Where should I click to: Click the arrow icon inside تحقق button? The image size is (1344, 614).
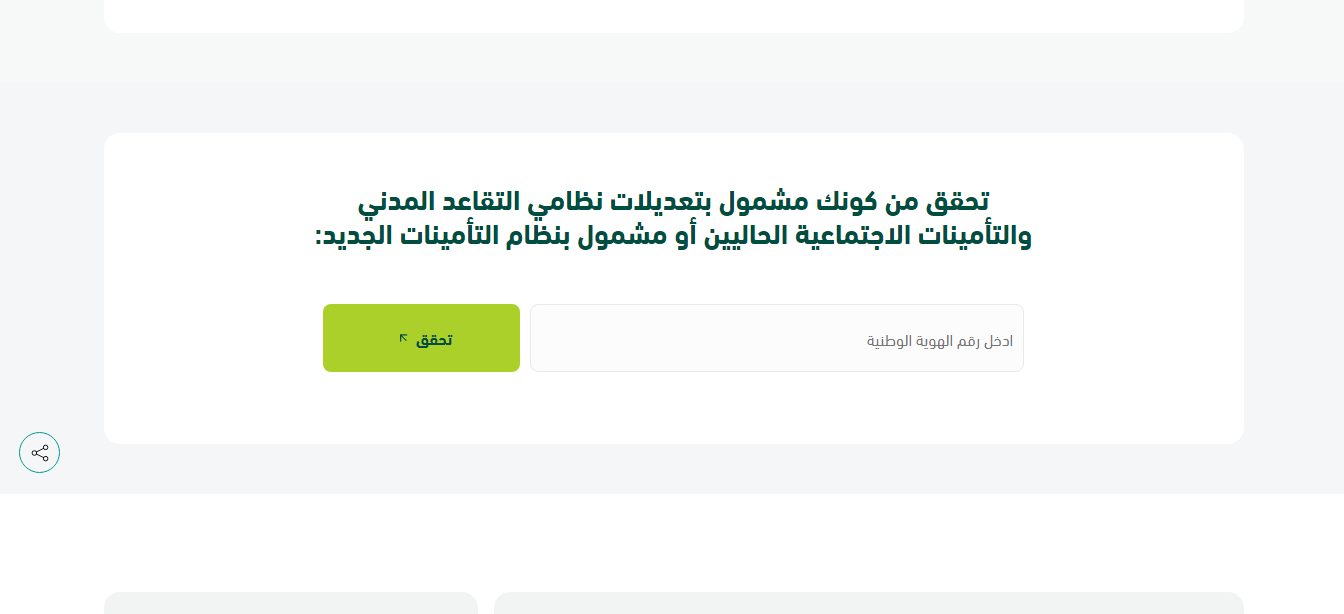[403, 338]
